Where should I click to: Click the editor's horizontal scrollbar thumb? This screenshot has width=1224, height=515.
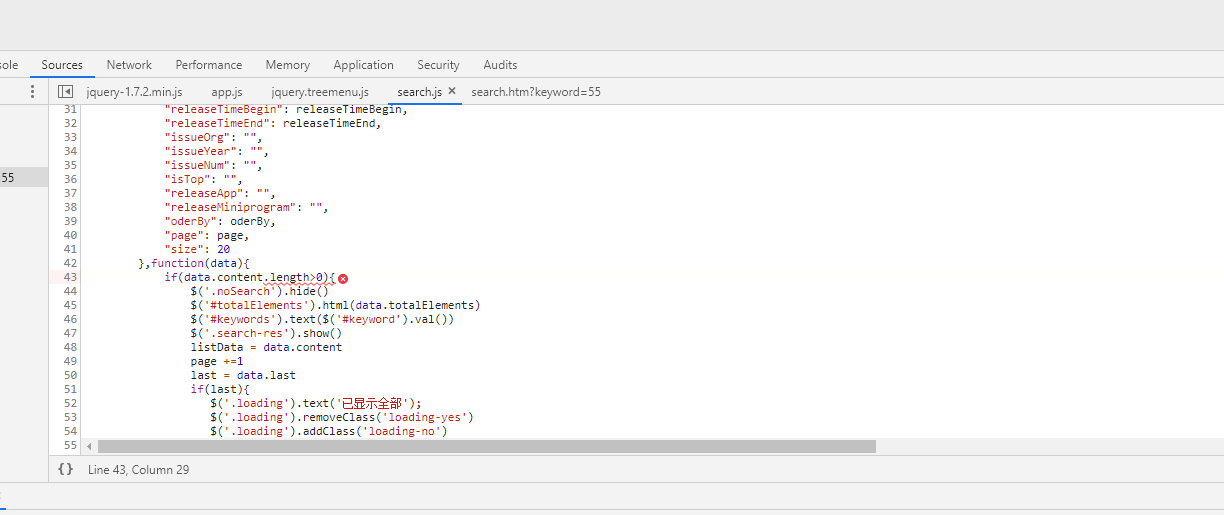pos(486,446)
